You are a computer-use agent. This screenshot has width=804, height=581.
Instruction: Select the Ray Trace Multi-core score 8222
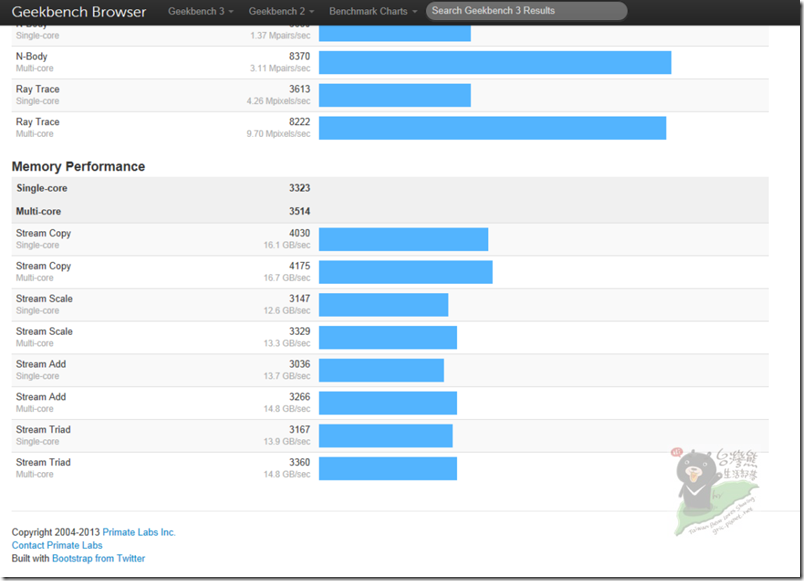pyautogui.click(x=299, y=122)
